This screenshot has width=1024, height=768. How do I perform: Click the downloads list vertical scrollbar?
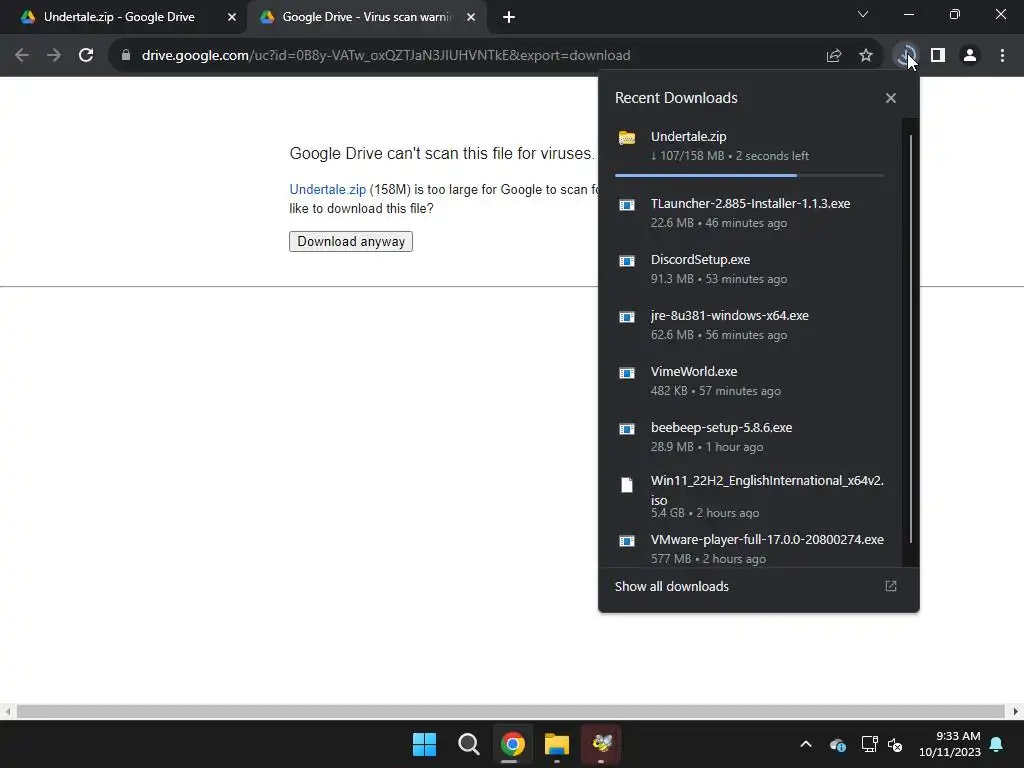point(910,340)
